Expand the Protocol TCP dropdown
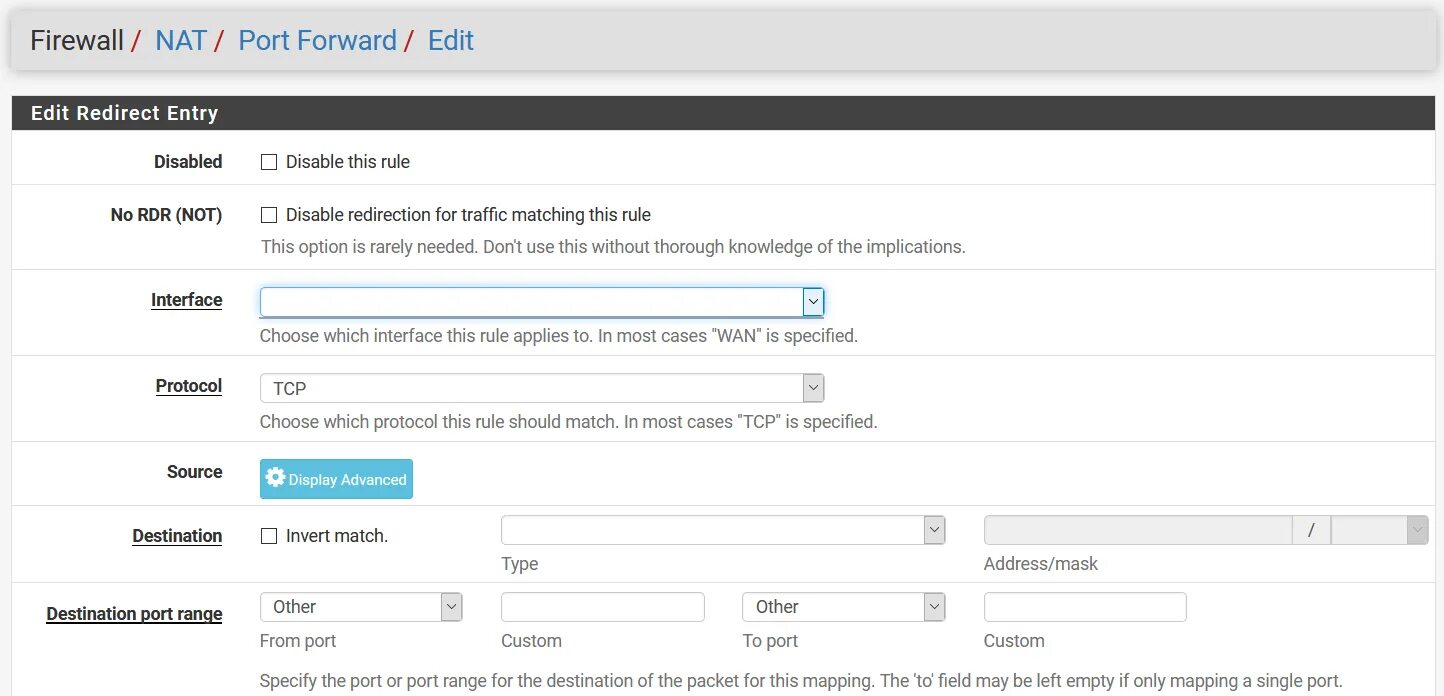Viewport: 1444px width, 696px height. [541, 388]
